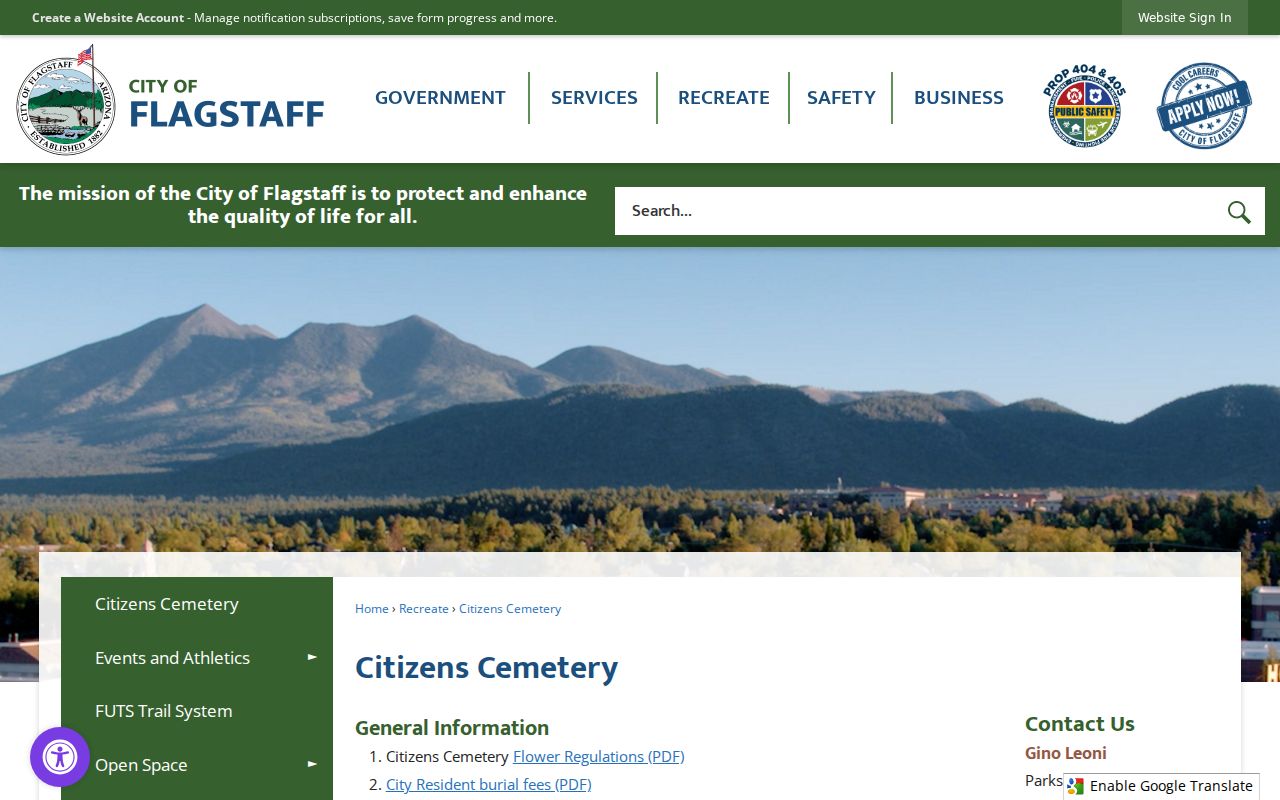Open the Prop 404 & 405 Public Safety badge

[1084, 106]
